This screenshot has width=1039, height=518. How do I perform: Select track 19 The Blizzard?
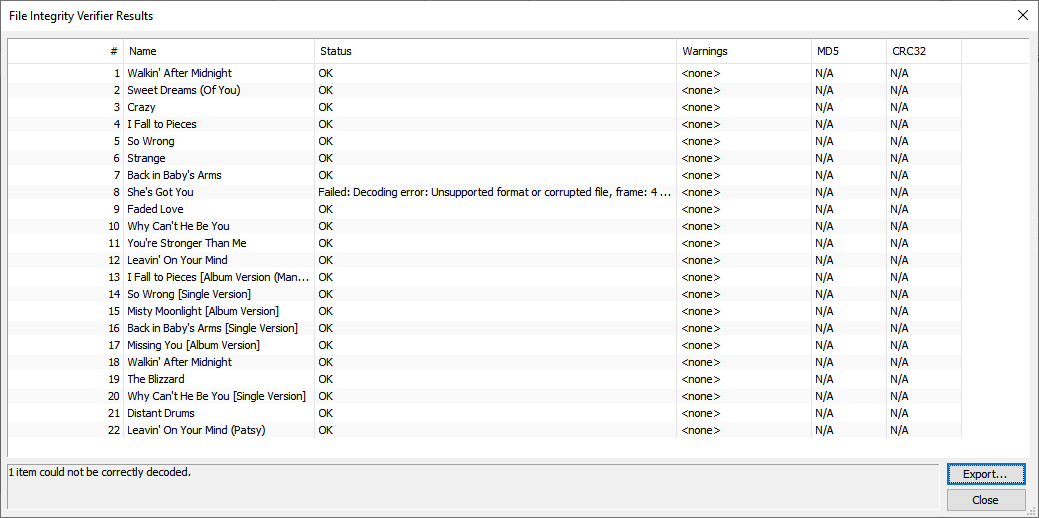pos(155,379)
